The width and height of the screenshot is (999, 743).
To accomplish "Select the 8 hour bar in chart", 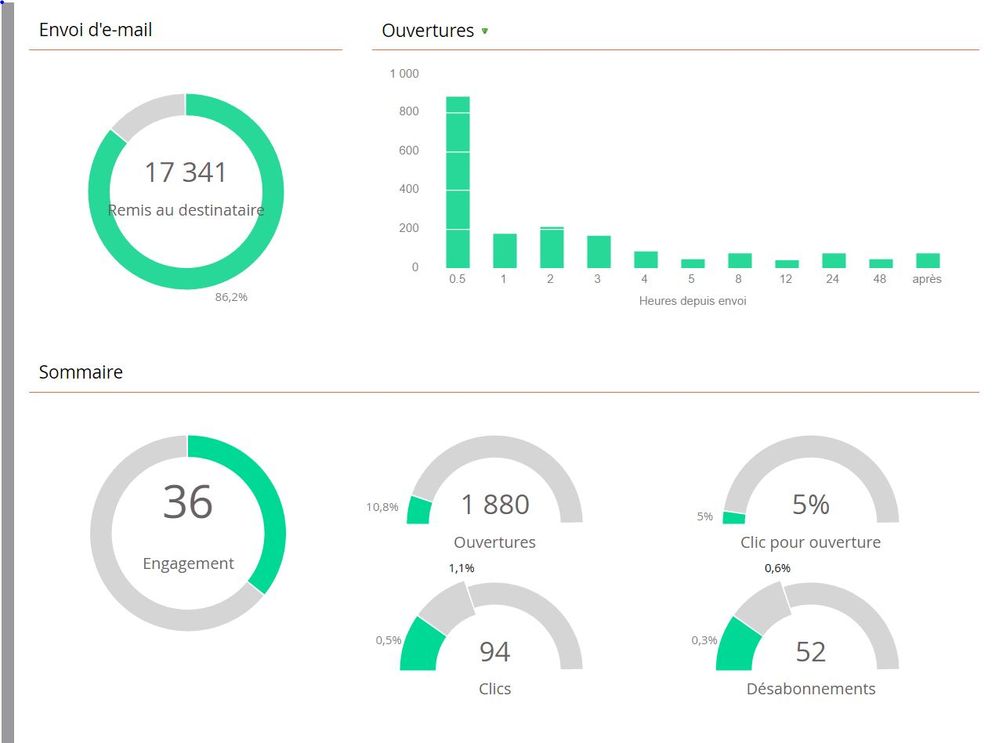I will (x=740, y=260).
